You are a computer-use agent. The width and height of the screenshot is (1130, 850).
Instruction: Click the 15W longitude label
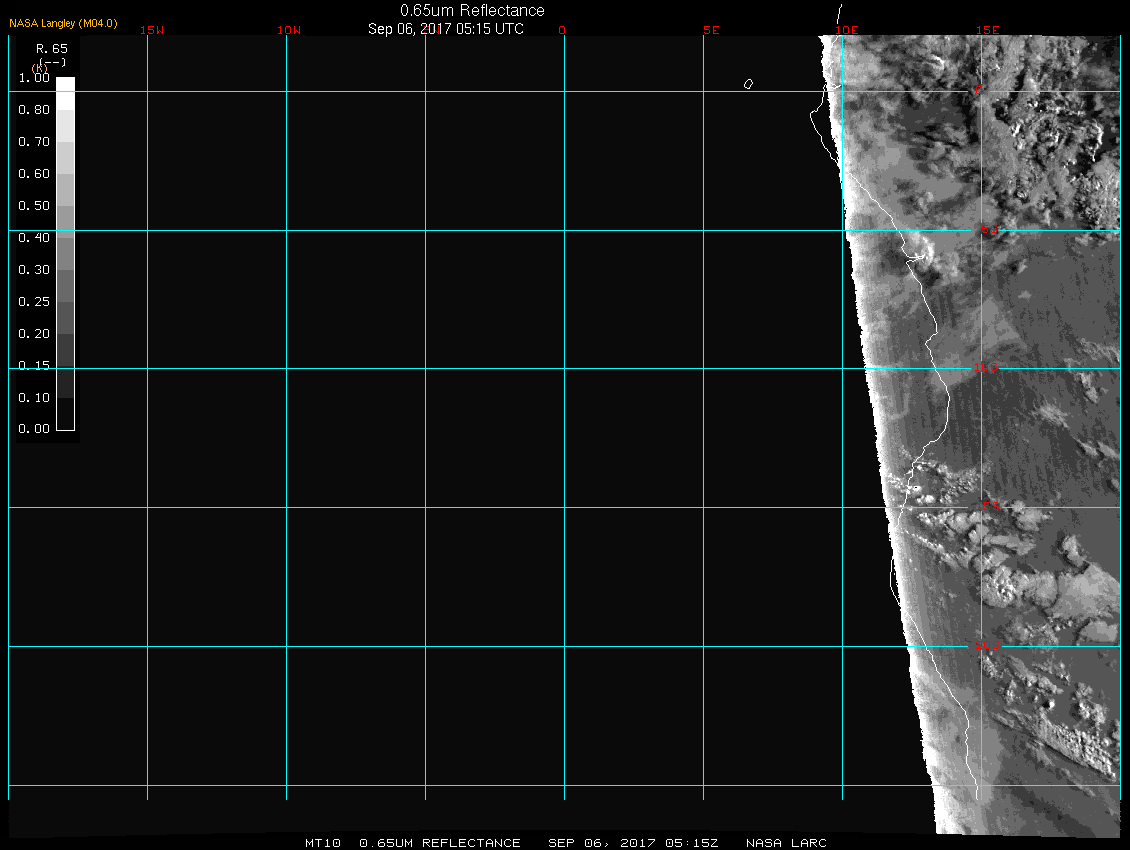(152, 30)
